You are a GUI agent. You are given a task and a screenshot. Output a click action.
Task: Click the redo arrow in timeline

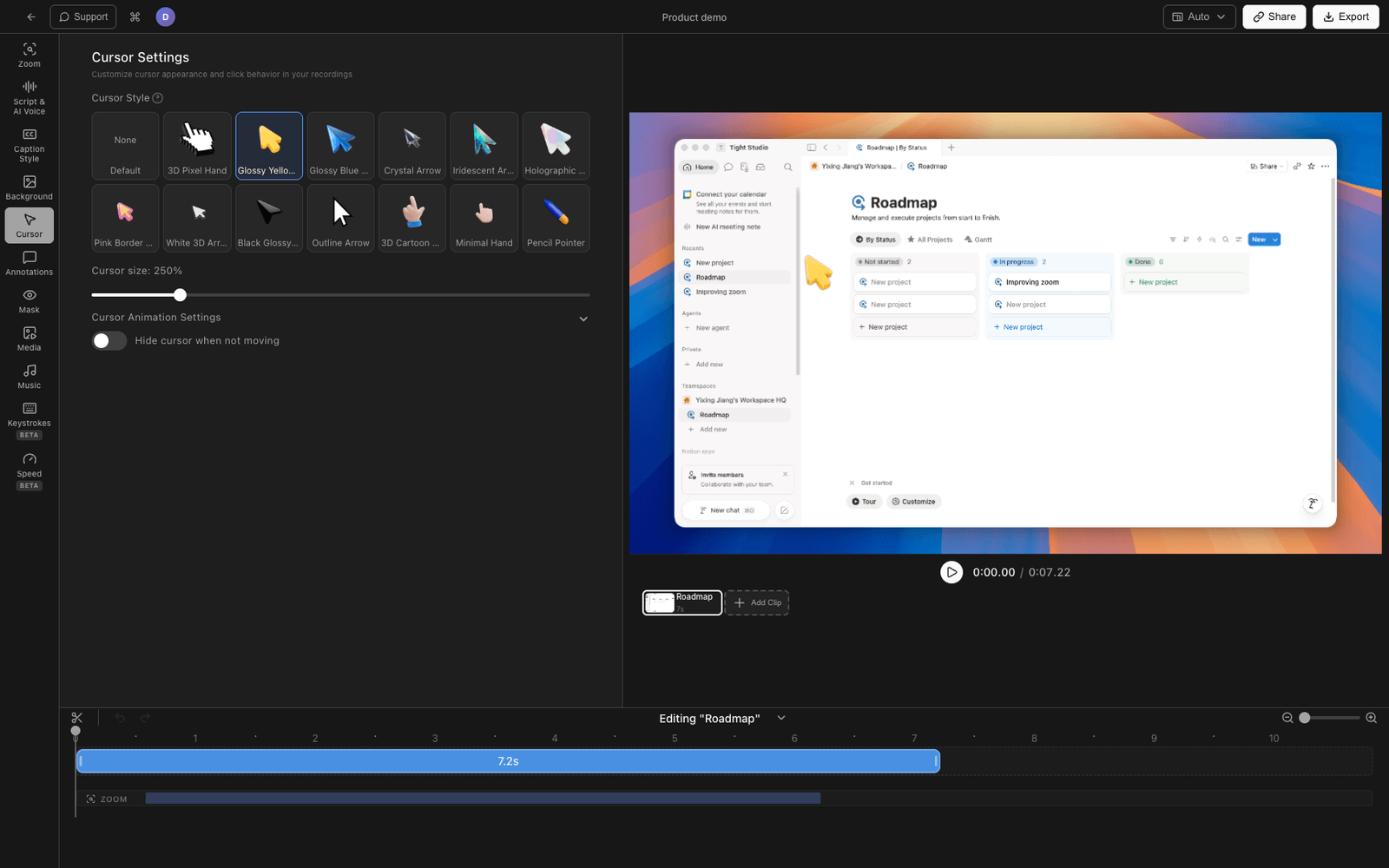point(145,718)
